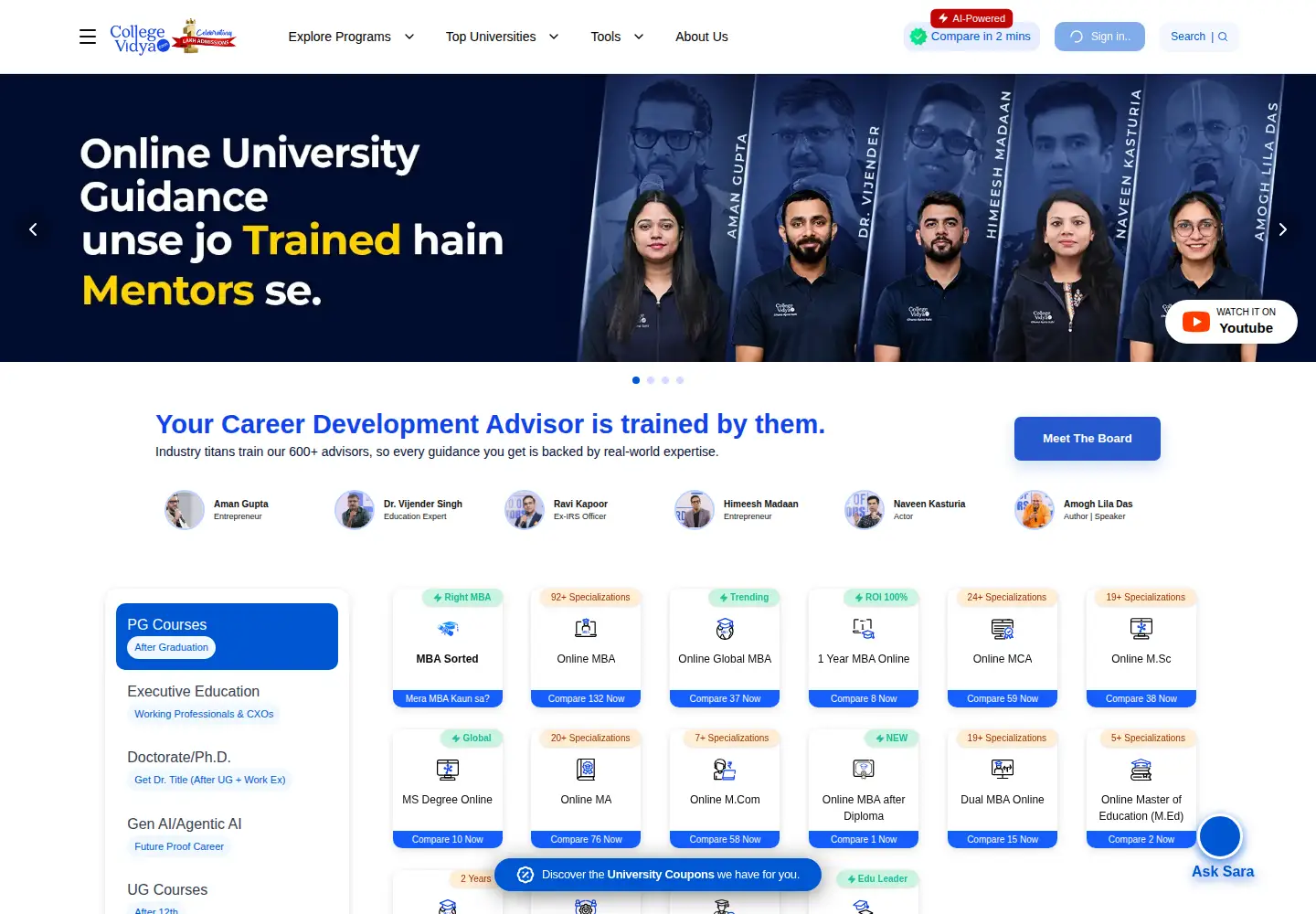This screenshot has height=914, width=1316.
Task: Select the Executive Education category tab
Action: pyautogui.click(x=227, y=703)
